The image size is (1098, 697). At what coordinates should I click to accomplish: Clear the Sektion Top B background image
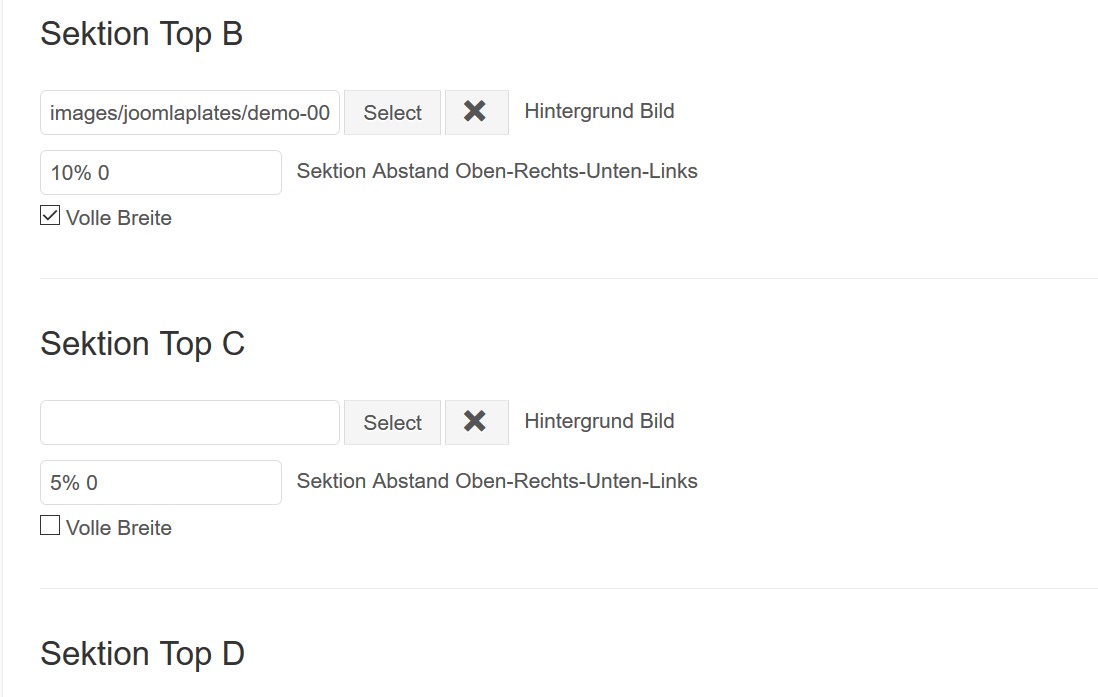coord(476,112)
